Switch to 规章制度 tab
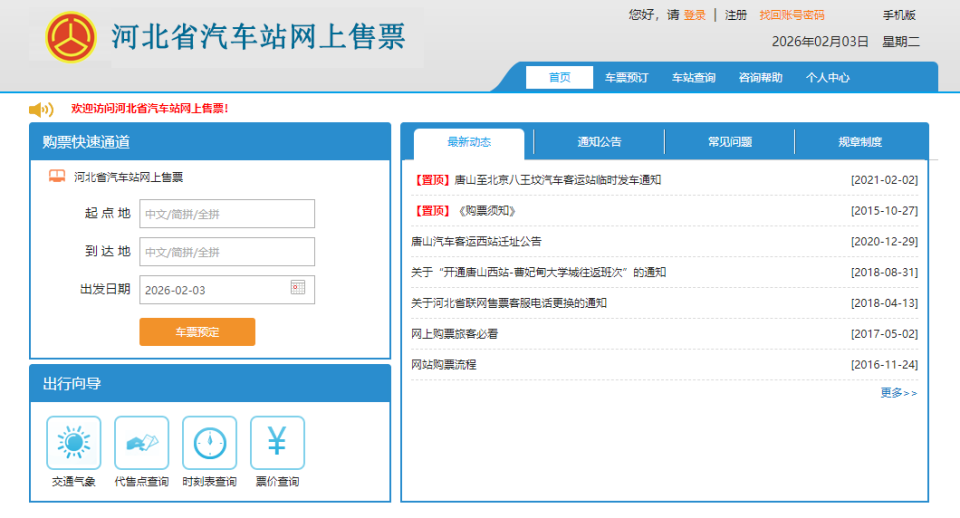Image resolution: width=960 pixels, height=518 pixels. click(x=860, y=142)
